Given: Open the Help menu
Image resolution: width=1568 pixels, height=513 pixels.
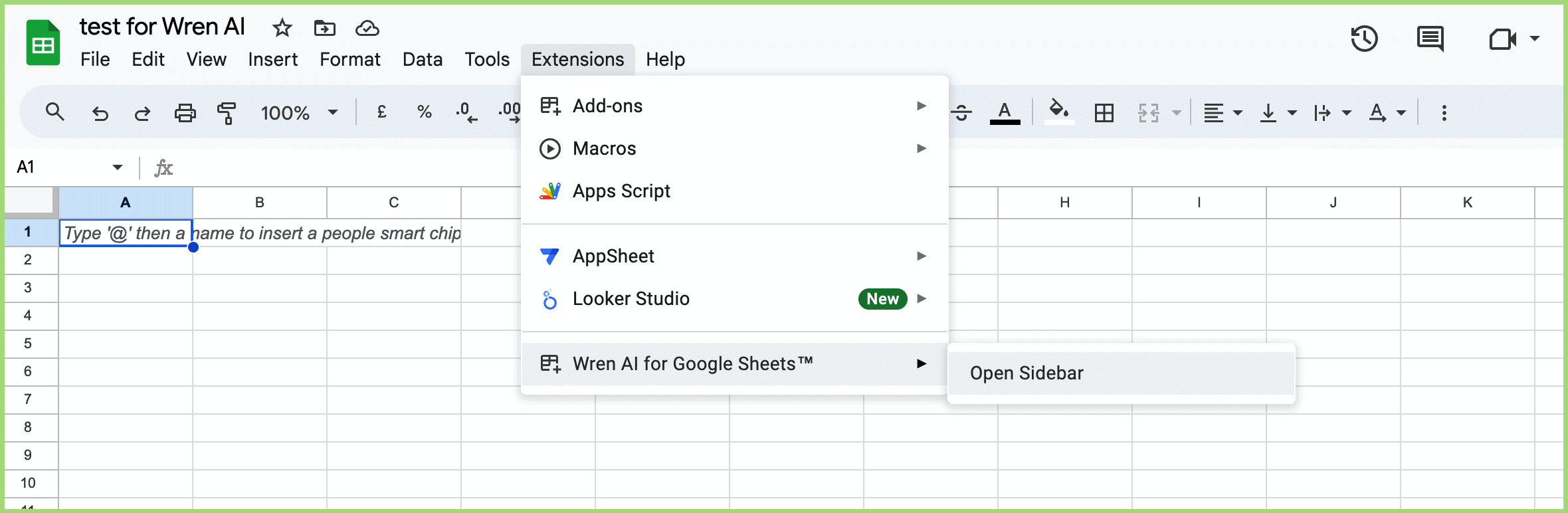Looking at the screenshot, I should point(665,59).
